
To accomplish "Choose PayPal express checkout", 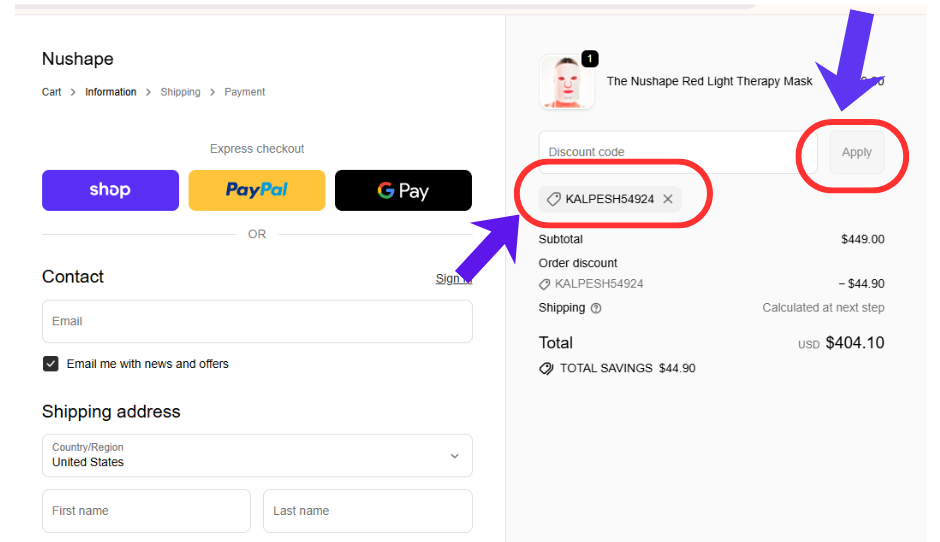I will [x=257, y=190].
